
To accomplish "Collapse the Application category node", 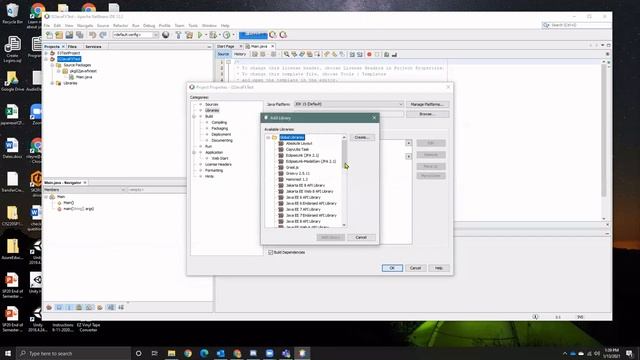I will coord(194,152).
